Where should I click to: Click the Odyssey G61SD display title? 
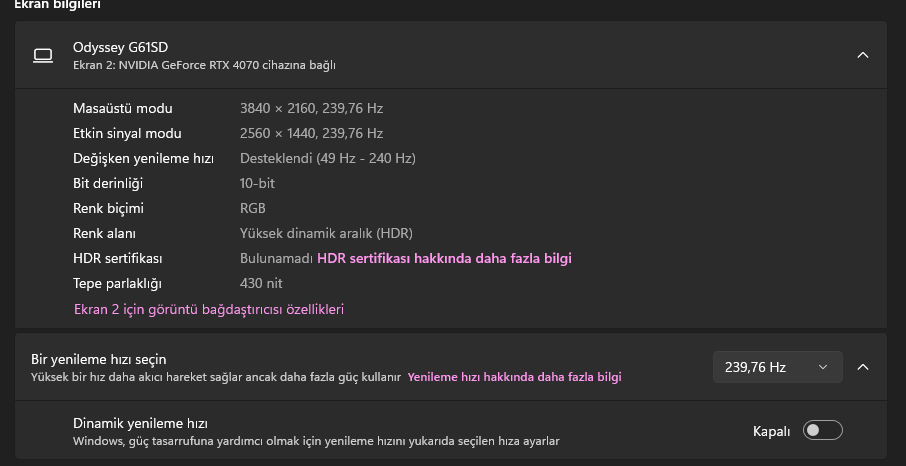click(x=112, y=47)
